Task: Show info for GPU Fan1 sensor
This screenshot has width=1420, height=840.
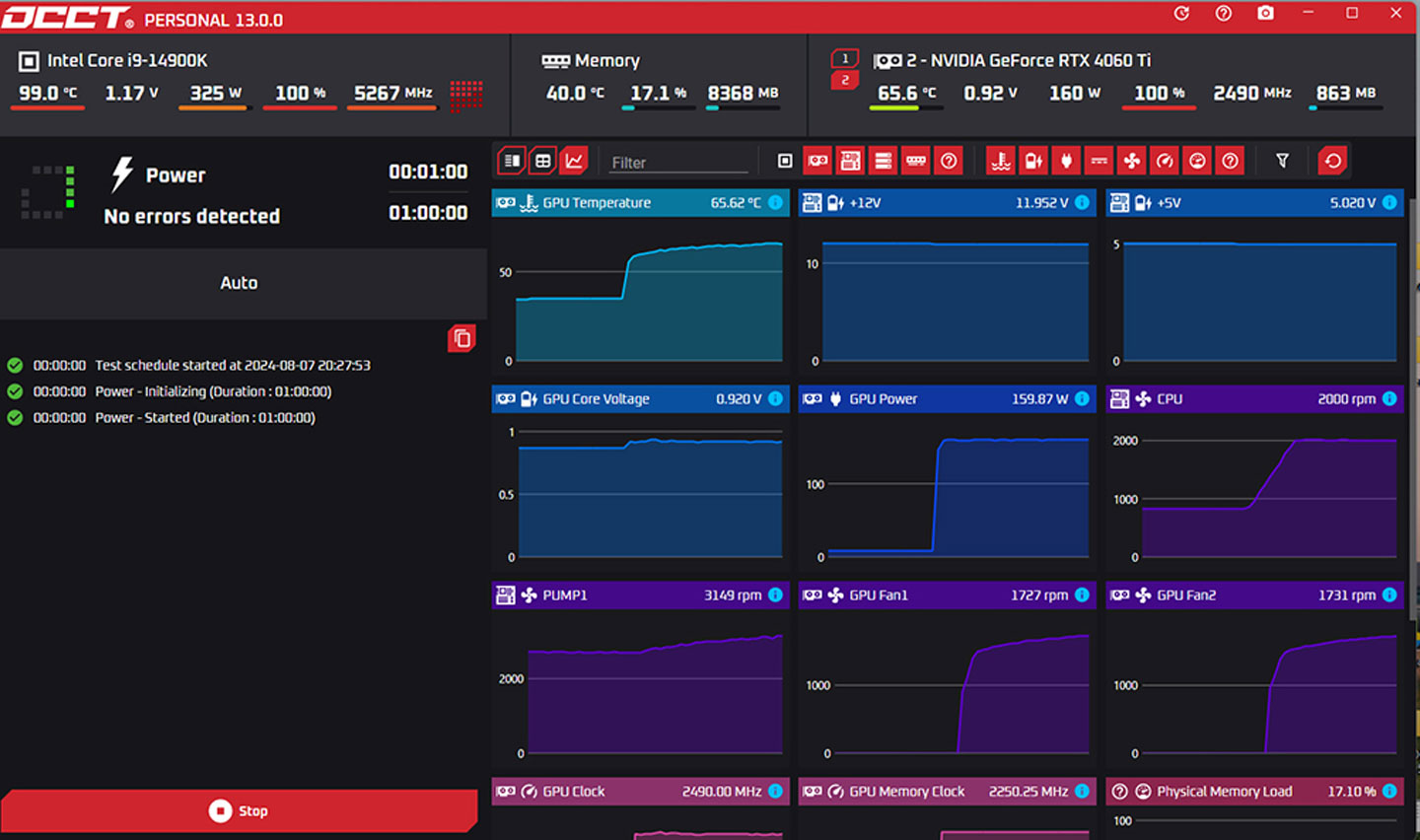Action: coord(1083,595)
